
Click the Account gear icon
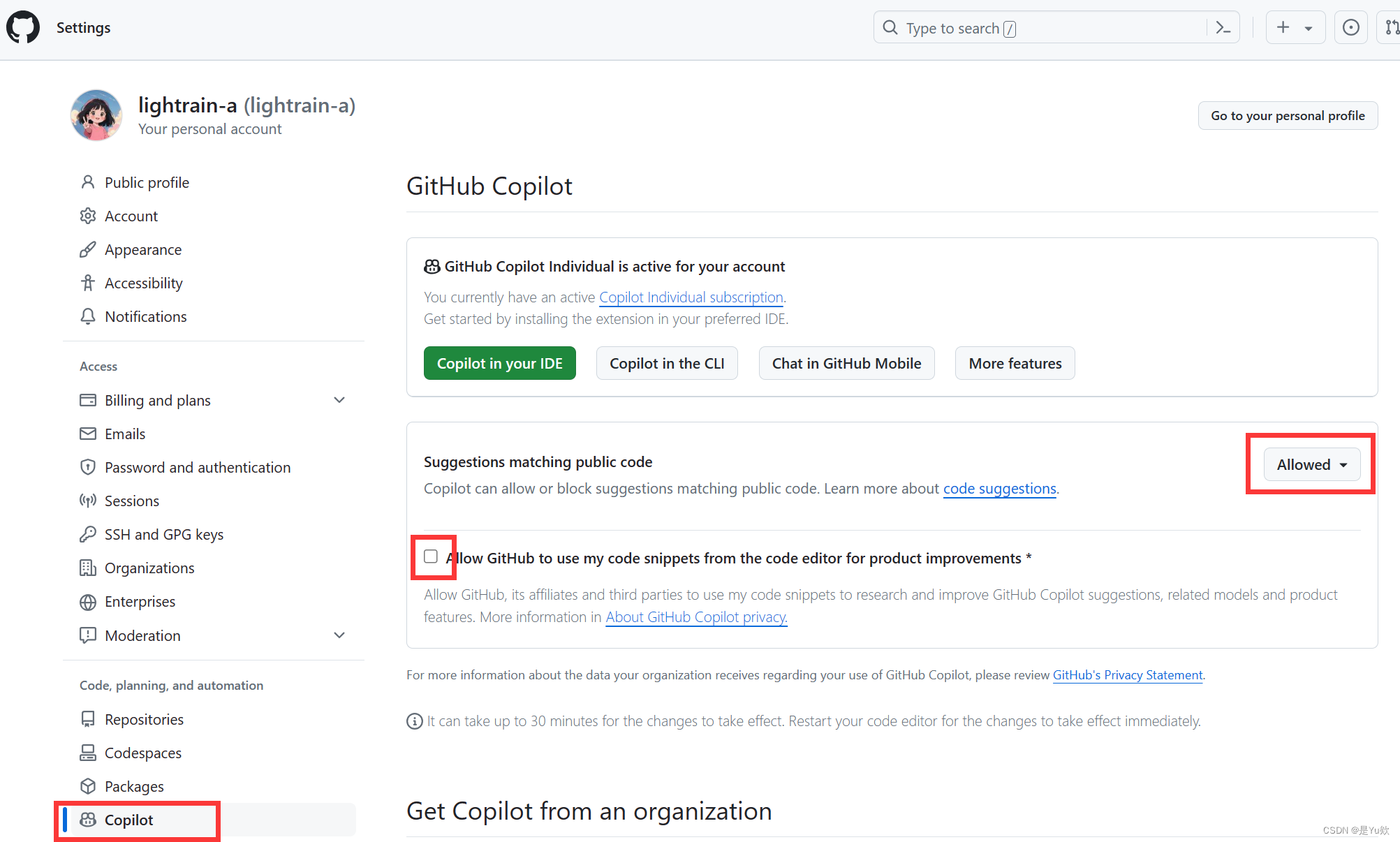87,216
